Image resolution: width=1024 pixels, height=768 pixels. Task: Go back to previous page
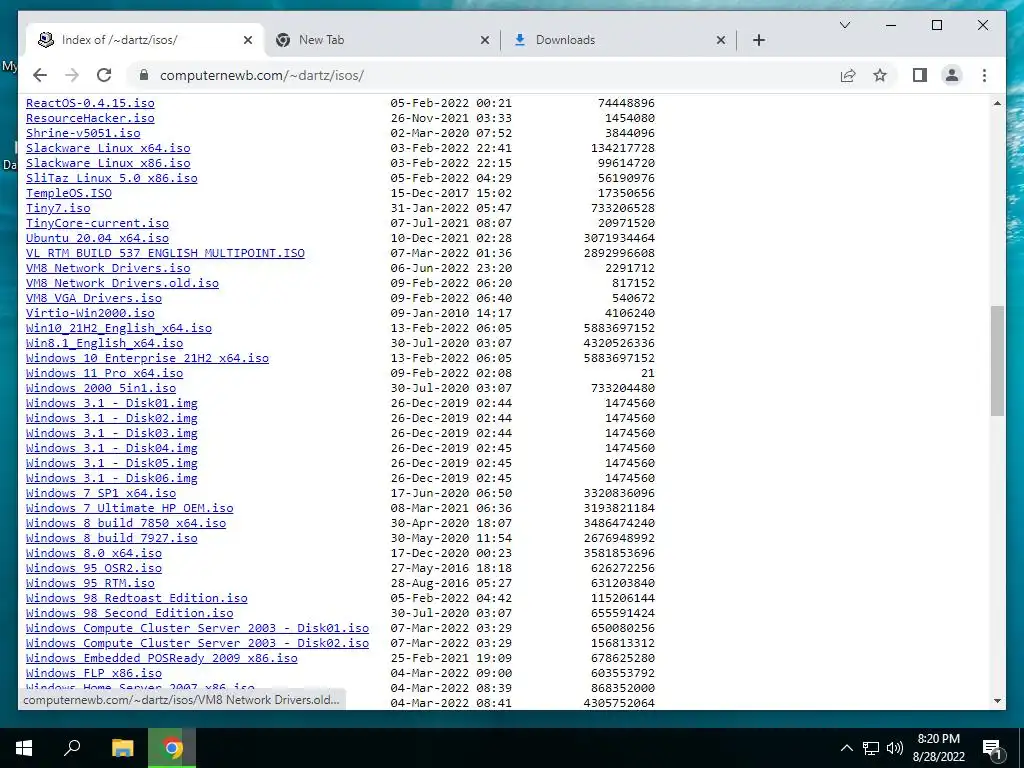[40, 75]
